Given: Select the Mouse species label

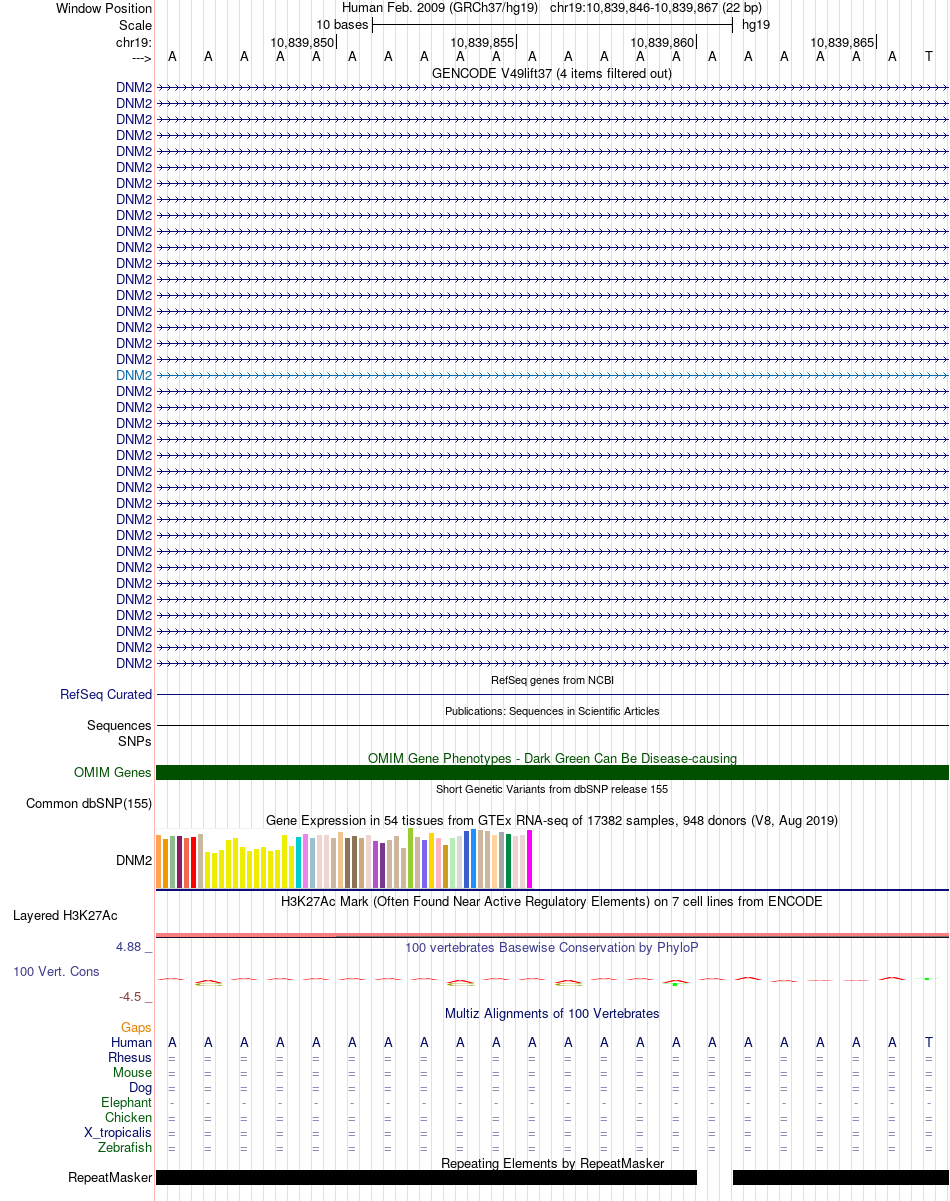Looking at the screenshot, I should 133,1072.
